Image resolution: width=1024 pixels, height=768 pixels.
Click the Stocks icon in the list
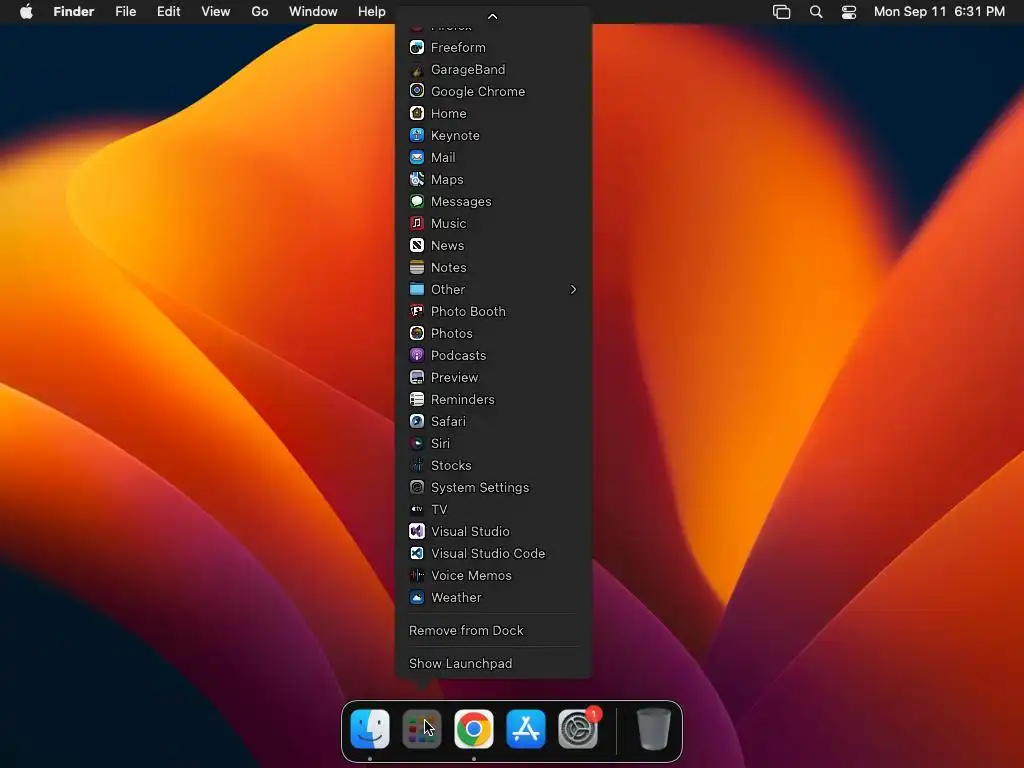coord(417,465)
